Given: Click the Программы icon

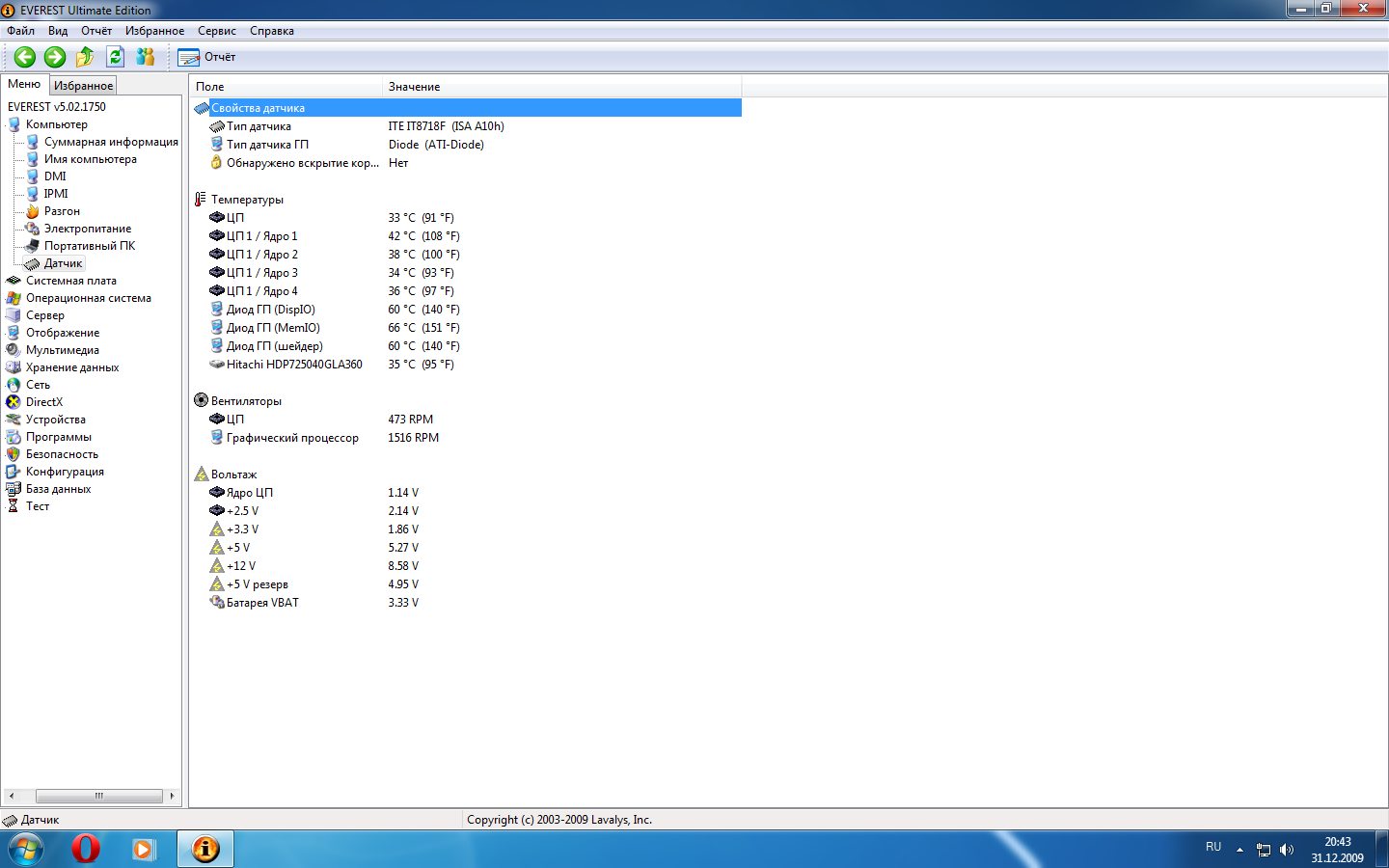Looking at the screenshot, I should 14,437.
